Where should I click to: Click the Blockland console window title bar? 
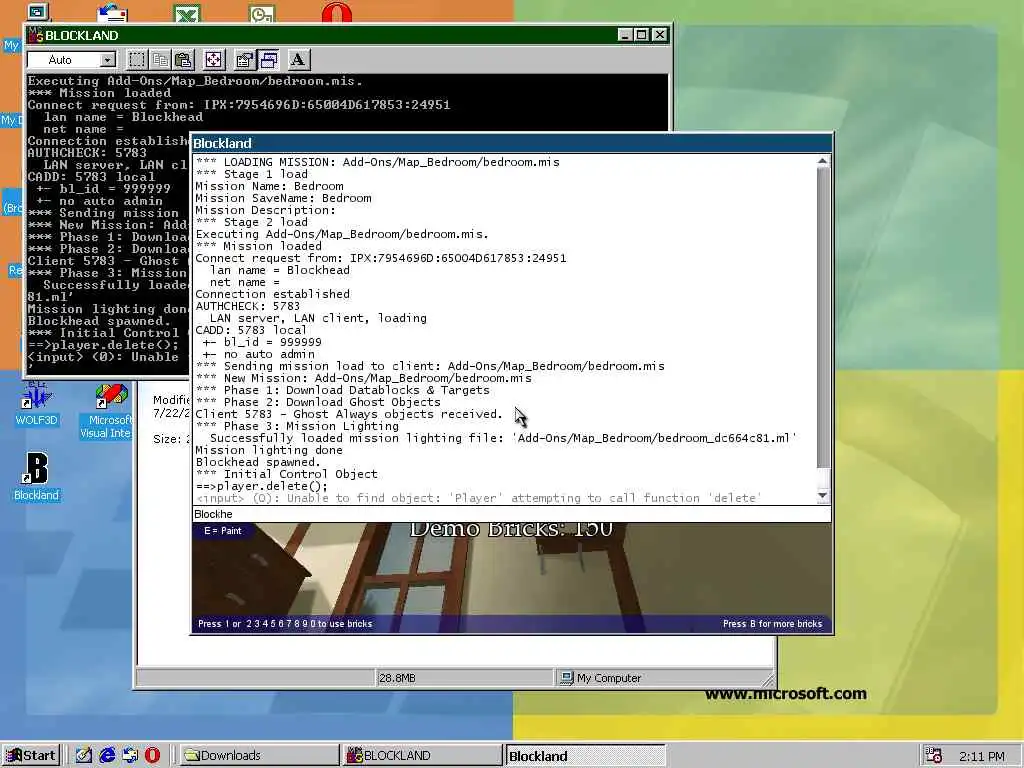click(x=511, y=143)
